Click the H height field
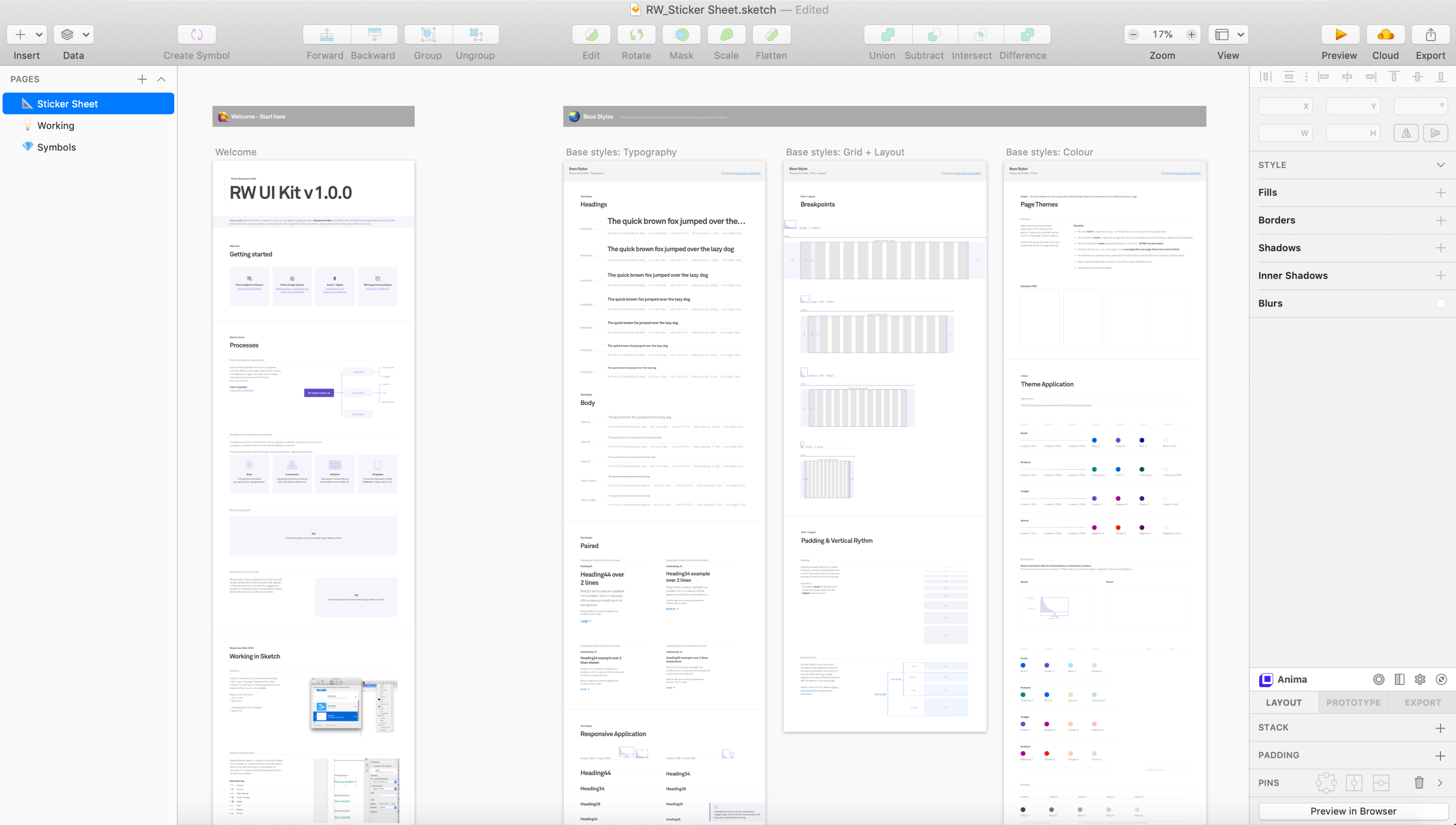 click(x=1353, y=133)
